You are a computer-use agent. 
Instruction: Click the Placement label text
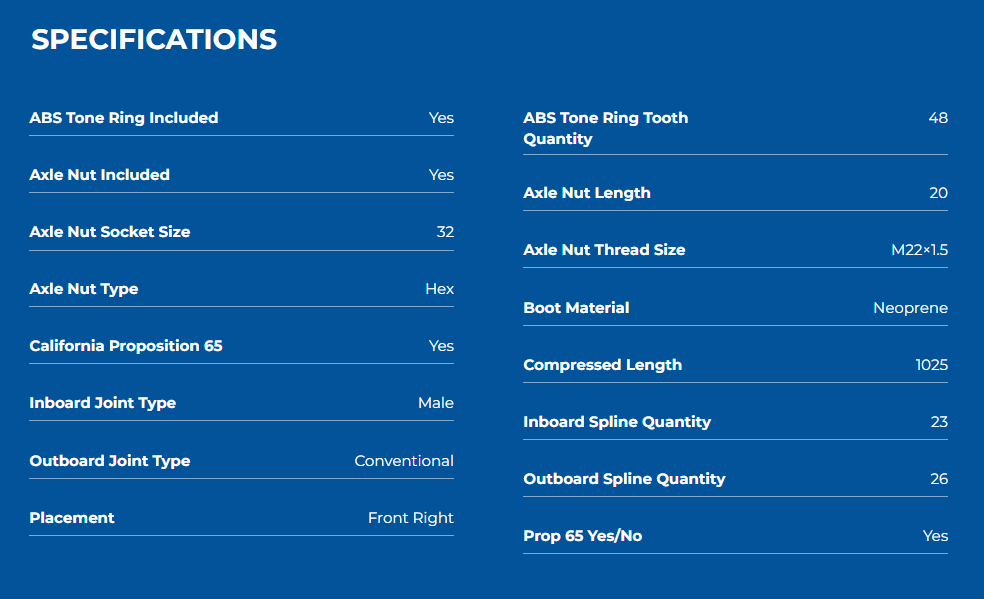pos(72,518)
